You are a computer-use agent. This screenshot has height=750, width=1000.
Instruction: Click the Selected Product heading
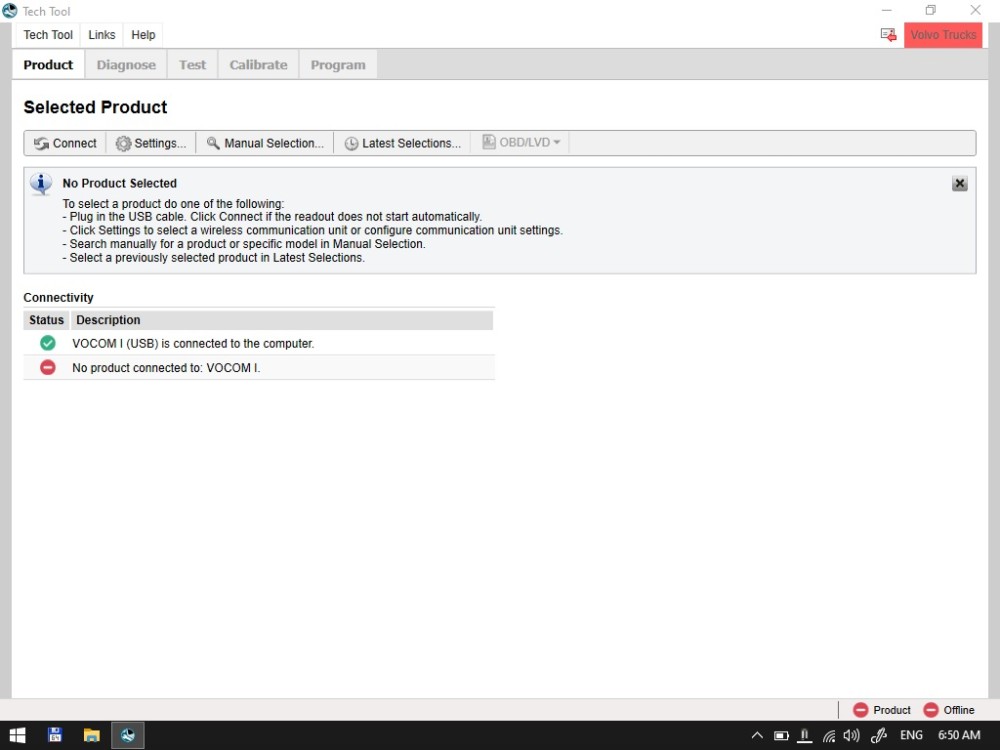pyautogui.click(x=96, y=107)
